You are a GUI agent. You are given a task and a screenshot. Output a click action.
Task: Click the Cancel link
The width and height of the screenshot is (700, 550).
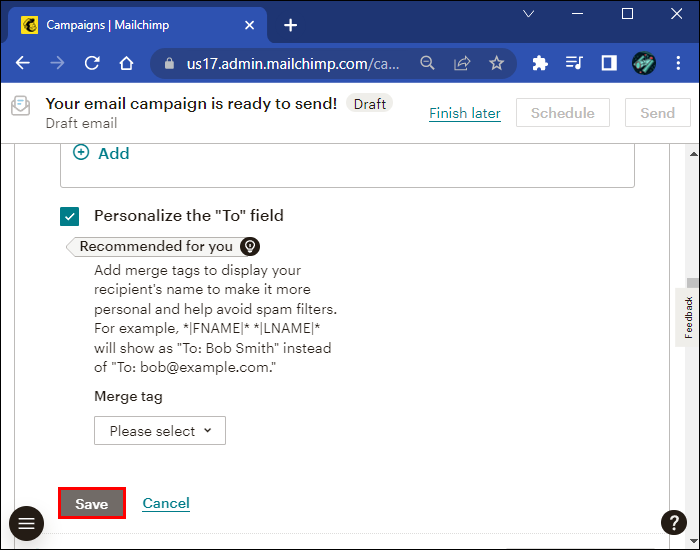pos(166,504)
